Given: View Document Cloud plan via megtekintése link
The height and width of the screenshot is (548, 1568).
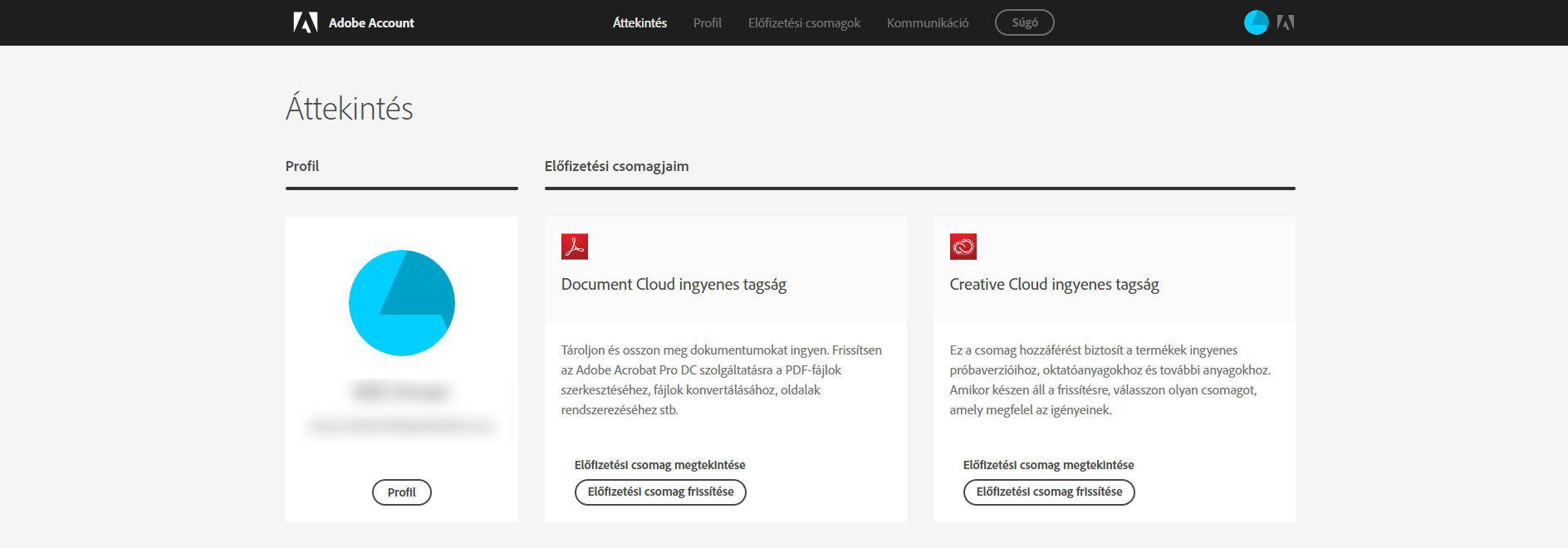Looking at the screenshot, I should (x=660, y=465).
